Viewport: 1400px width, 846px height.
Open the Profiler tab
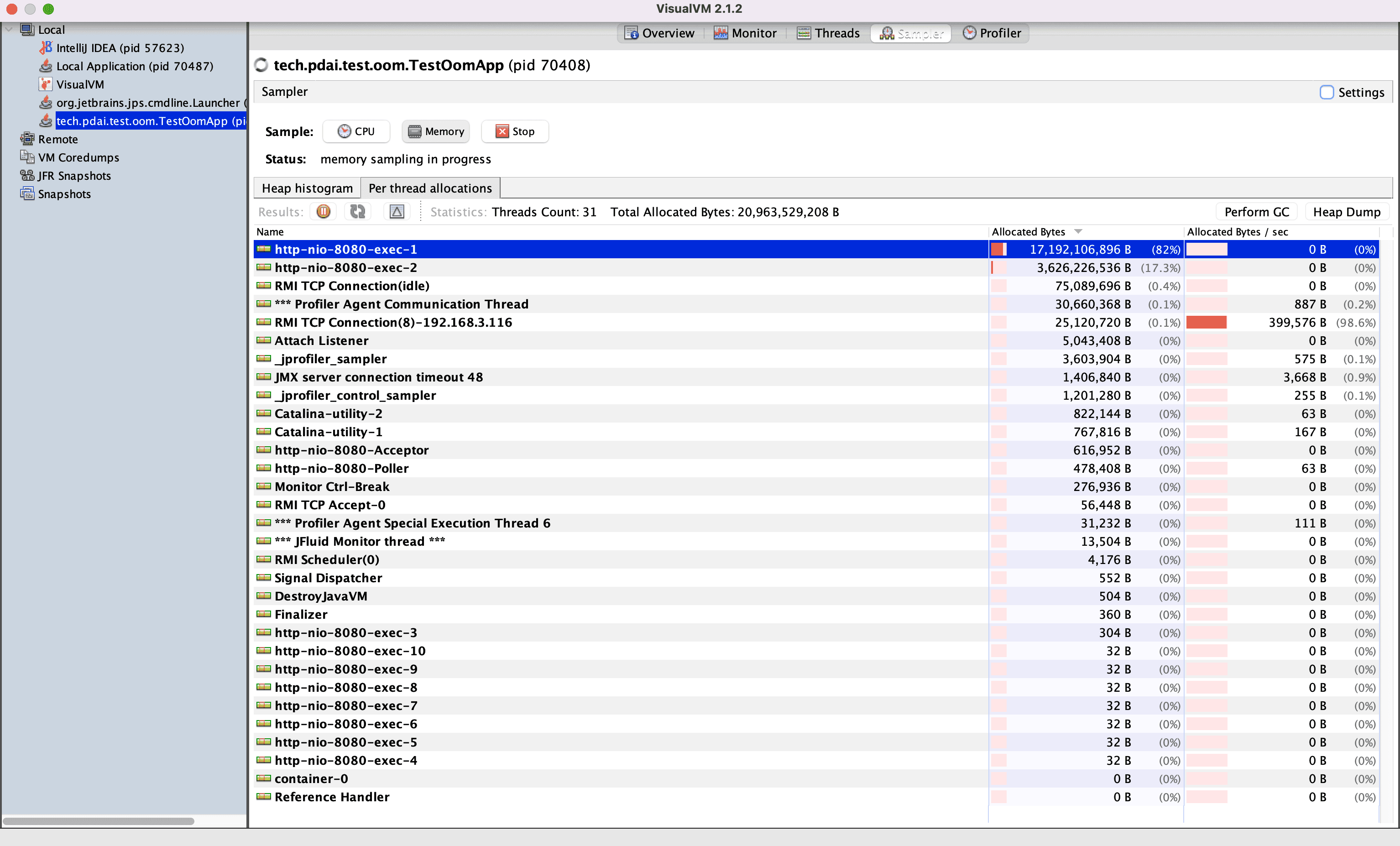(992, 33)
